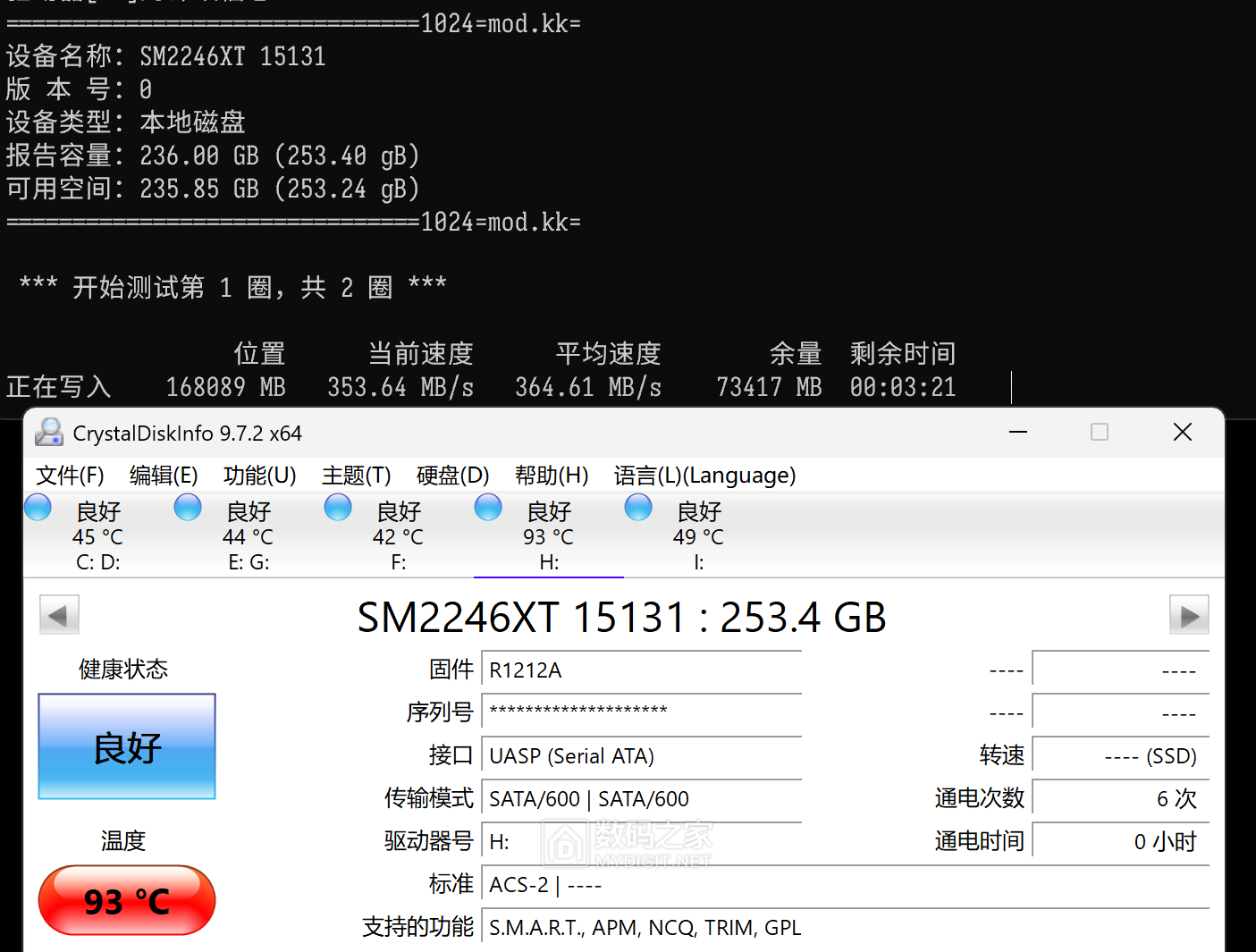
Task: Select the F: drive status orb
Action: pos(338,508)
